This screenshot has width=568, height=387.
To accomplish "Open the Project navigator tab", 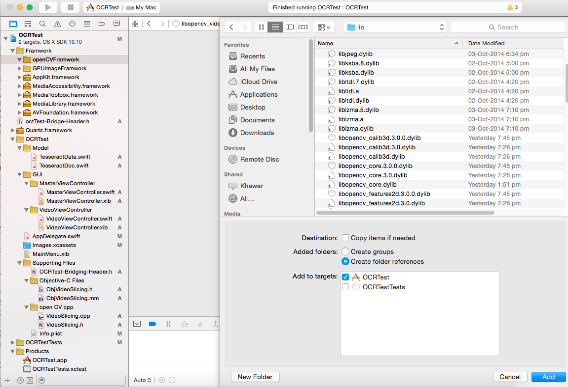I will (x=13, y=24).
